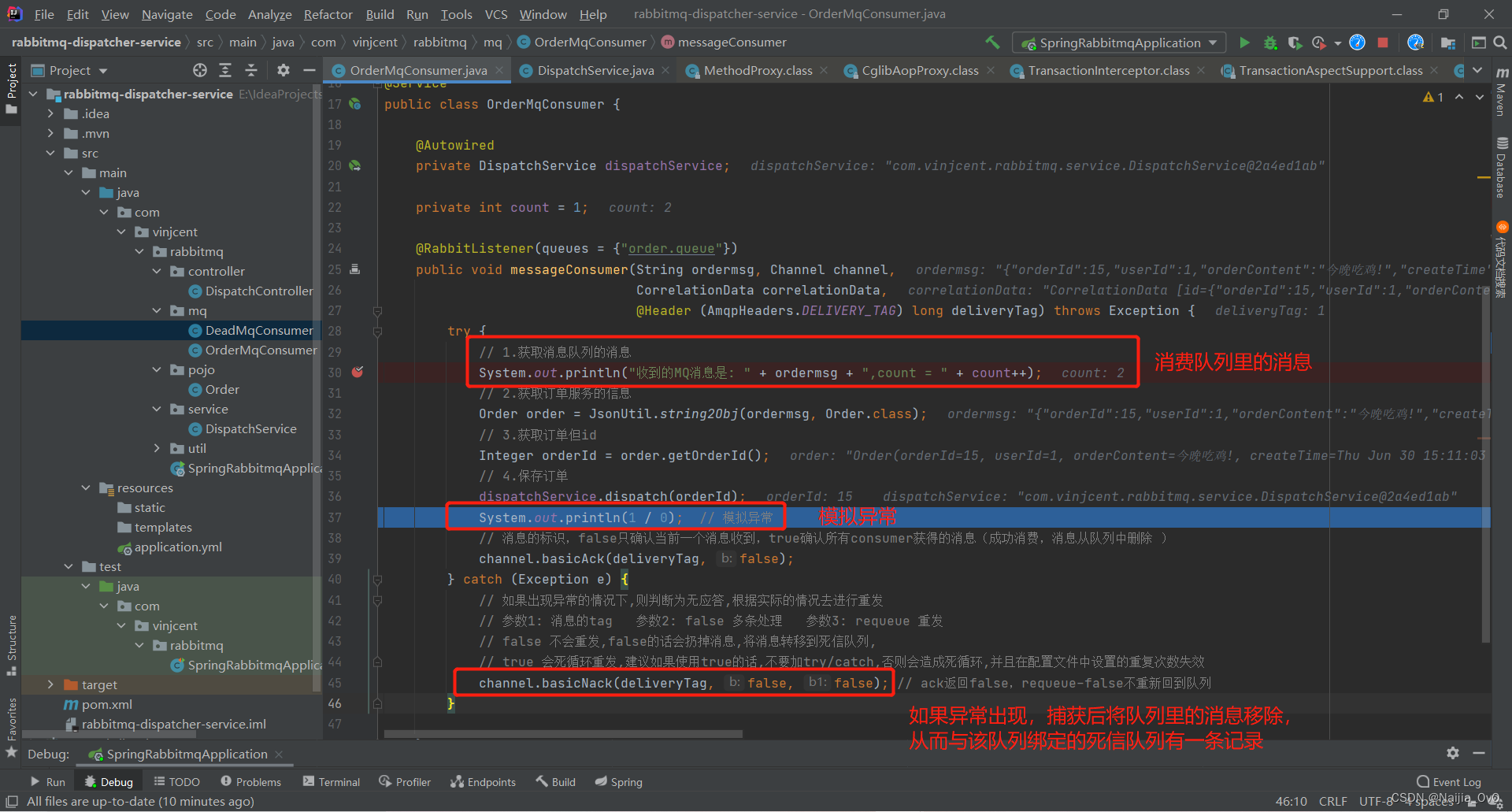The image size is (1512, 812).
Task: Switch to TransactionInterceptor.class tab
Action: [x=1108, y=70]
